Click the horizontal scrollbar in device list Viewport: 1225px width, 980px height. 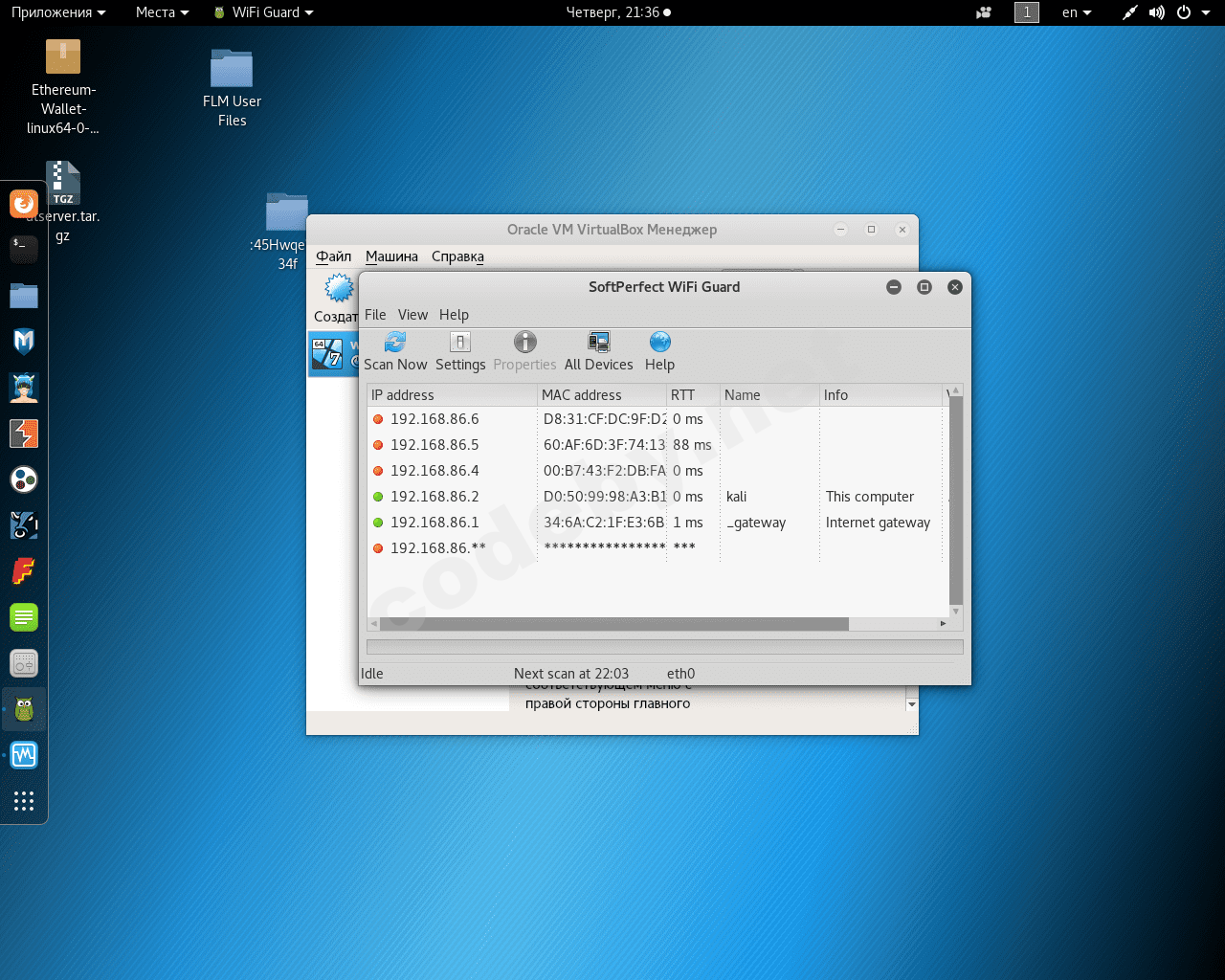(x=613, y=624)
